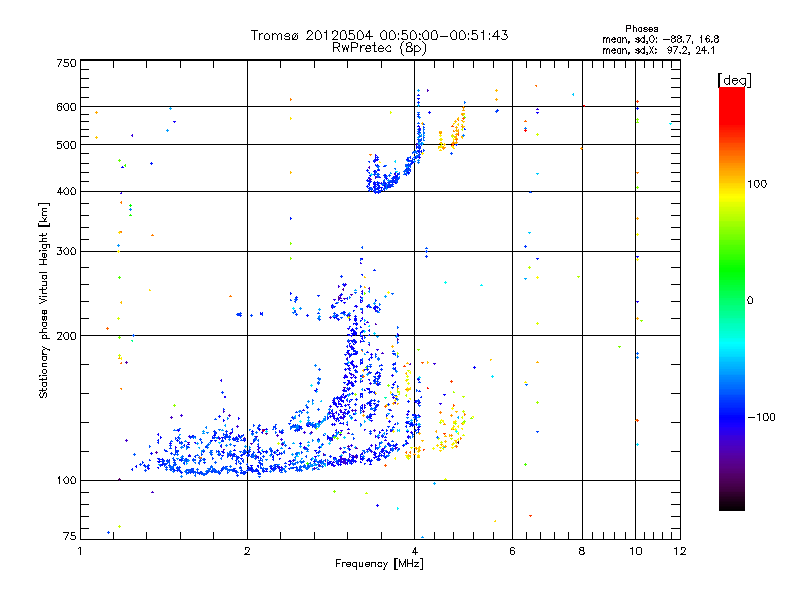Viewport: 800px width, 600px height.
Task: Click y-axis tick label '75'
Action: tap(70, 535)
